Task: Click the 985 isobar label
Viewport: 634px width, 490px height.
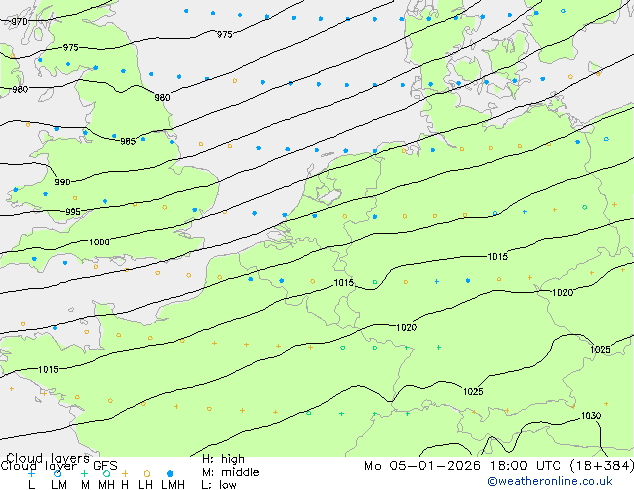Action: (x=128, y=141)
